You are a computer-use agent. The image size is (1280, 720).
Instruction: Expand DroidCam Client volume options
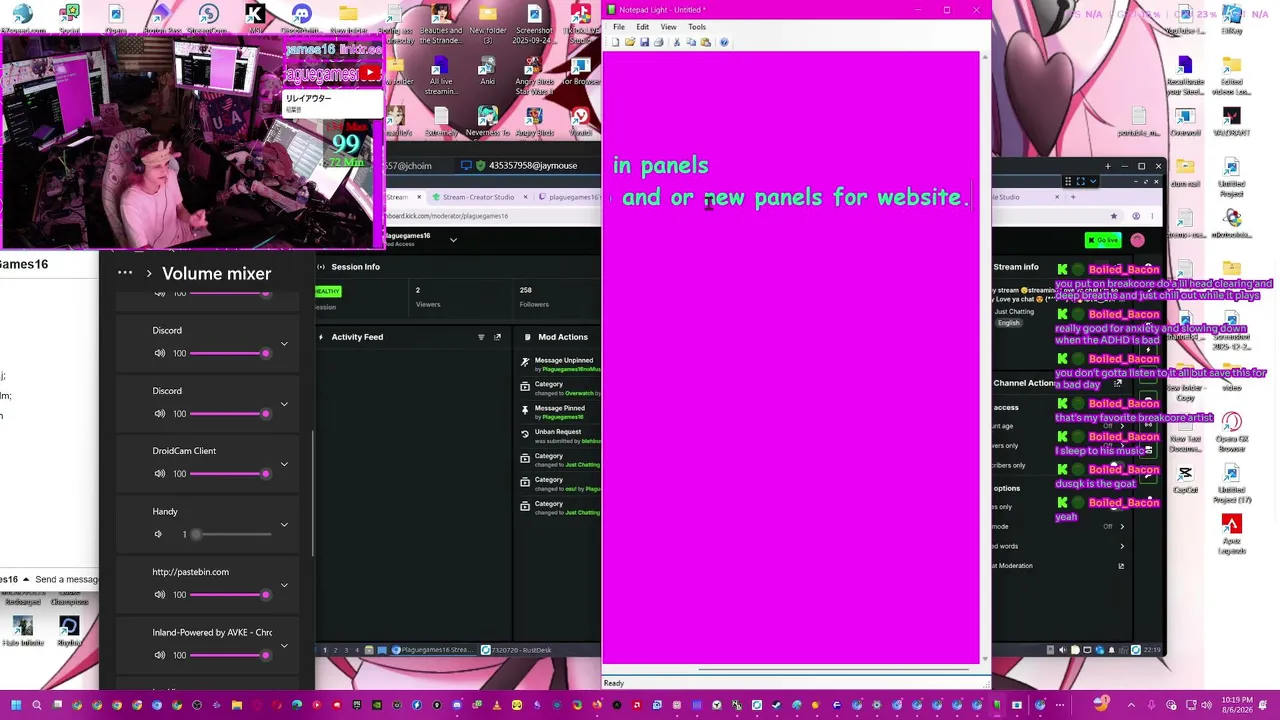(x=284, y=464)
